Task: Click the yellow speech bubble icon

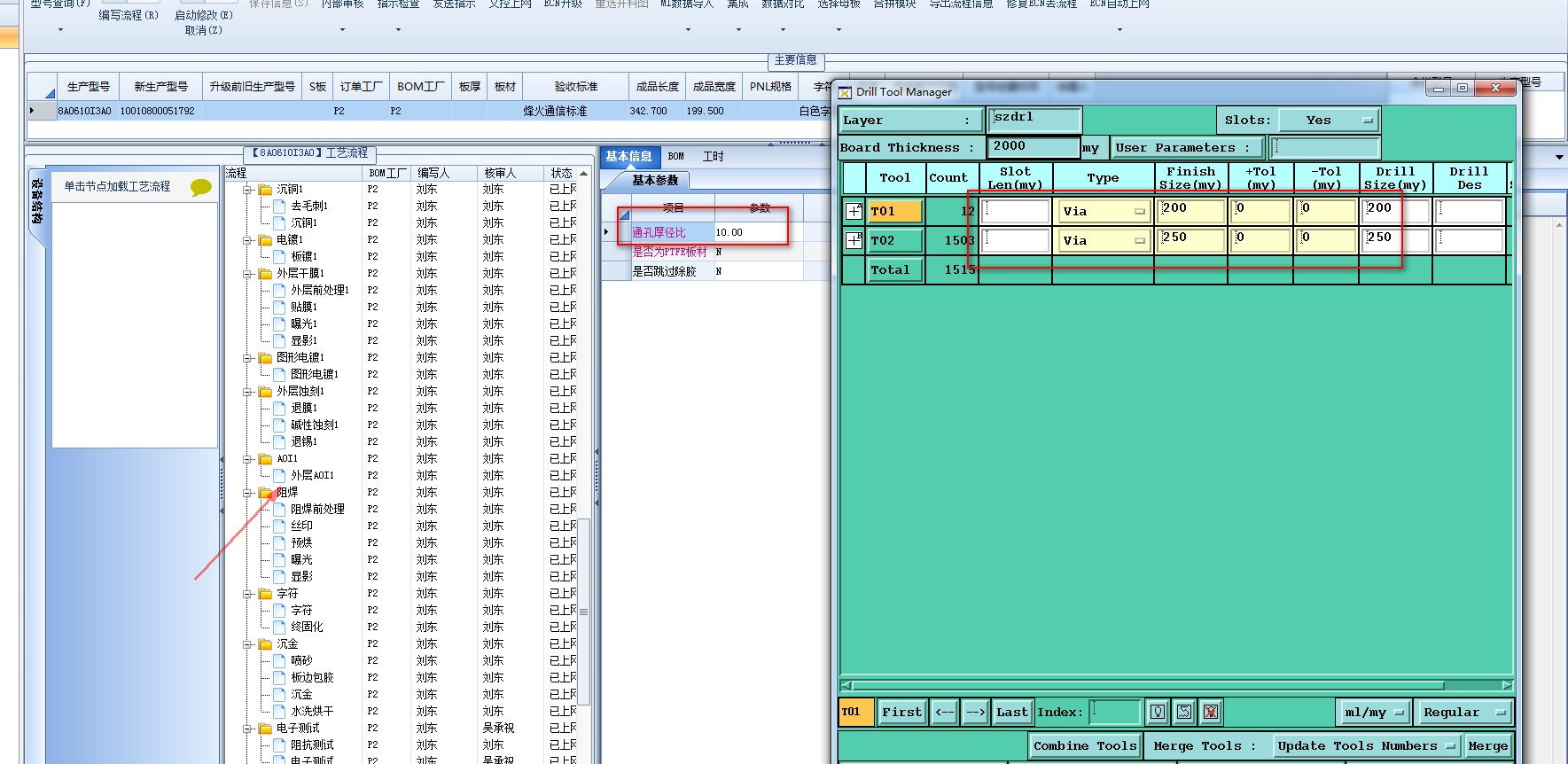Action: click(201, 187)
